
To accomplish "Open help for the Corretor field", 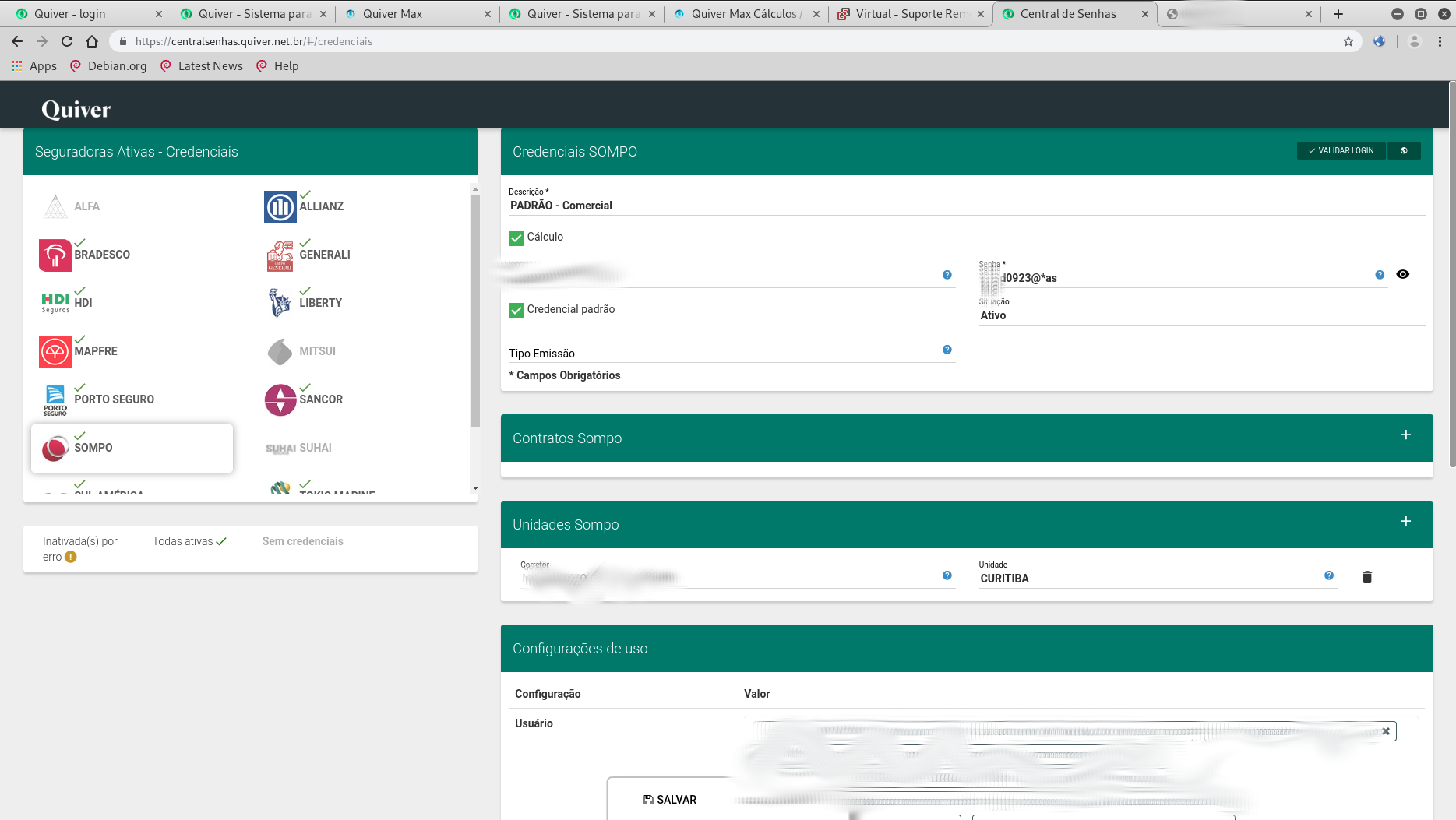I will pyautogui.click(x=947, y=575).
